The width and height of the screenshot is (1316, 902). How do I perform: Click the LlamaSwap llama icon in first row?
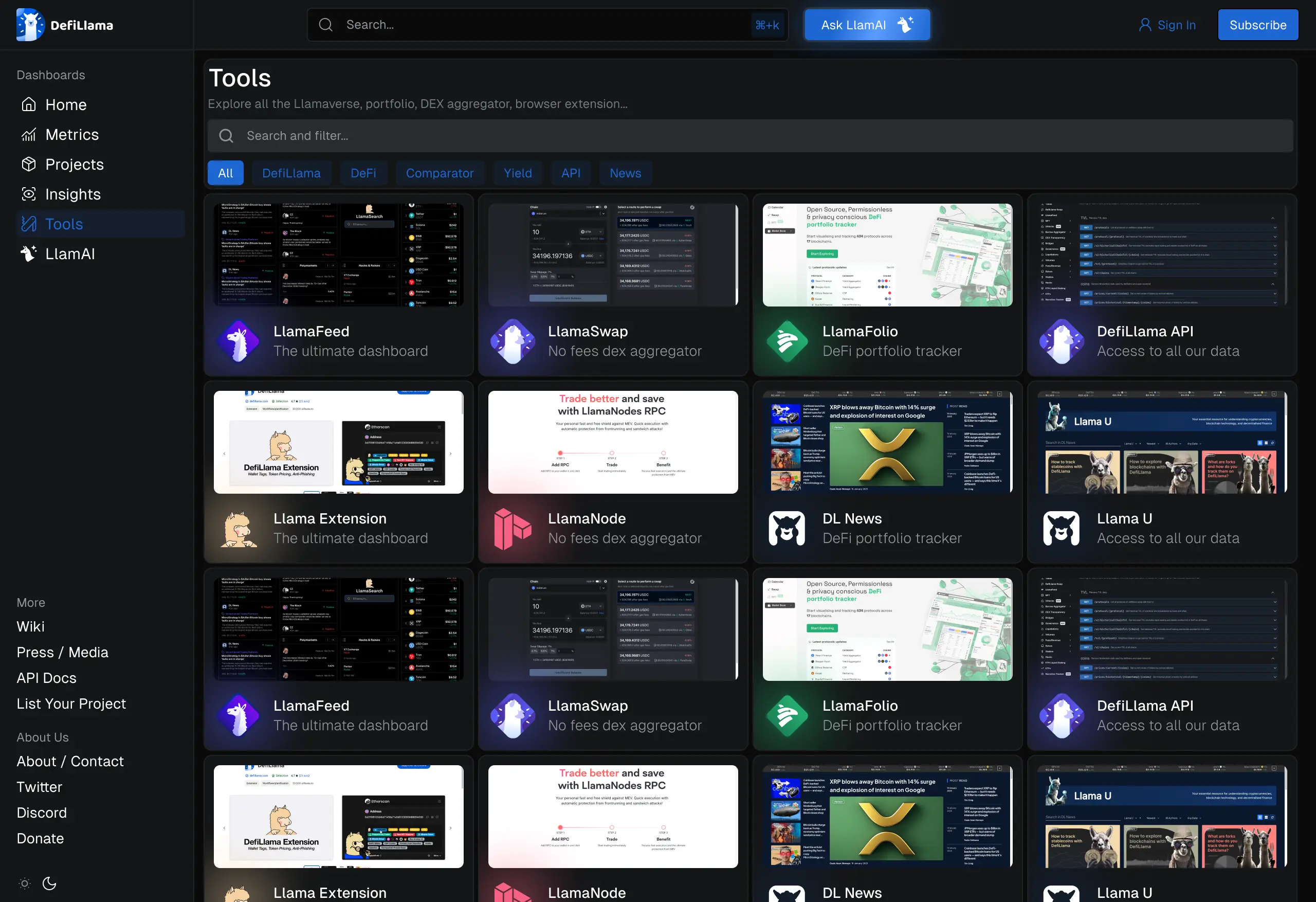(513, 341)
